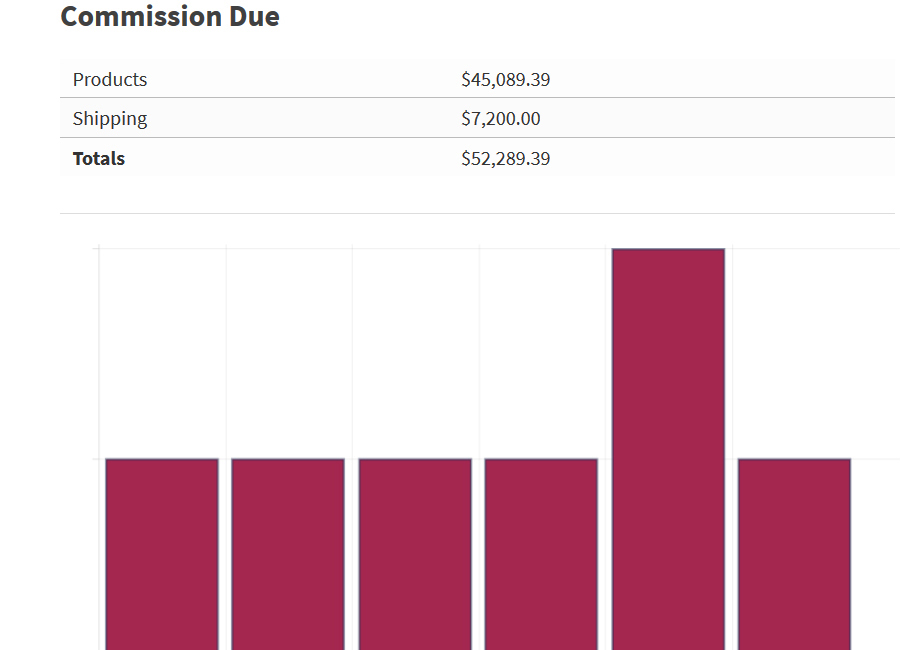Image resolution: width=900 pixels, height=650 pixels.
Task: Click the $7,200.00 Shipping amount
Action: click(x=500, y=118)
